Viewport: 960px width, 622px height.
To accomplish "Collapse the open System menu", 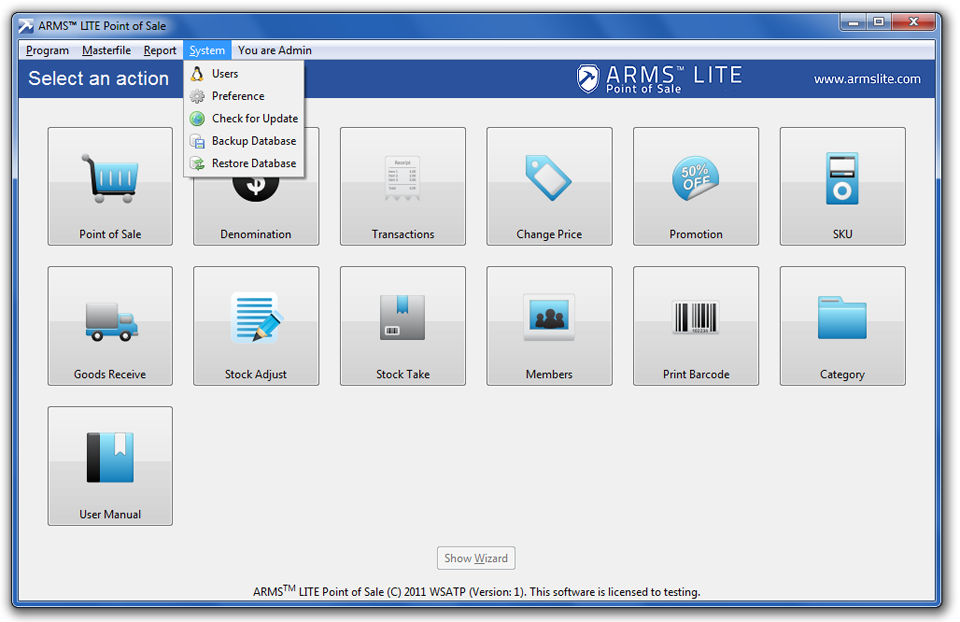I will 207,50.
